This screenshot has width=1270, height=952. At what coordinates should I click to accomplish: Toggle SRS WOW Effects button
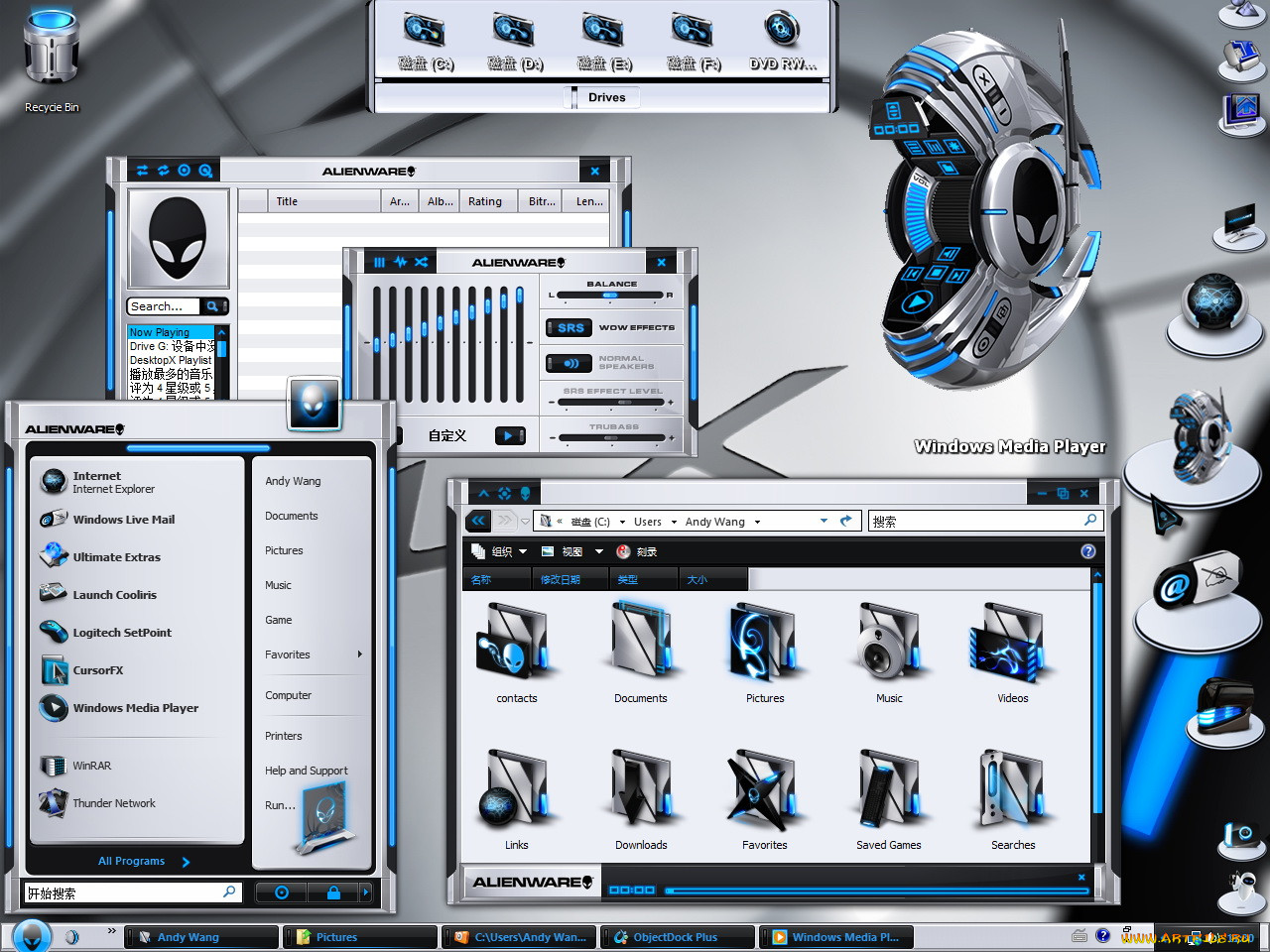click(x=570, y=327)
